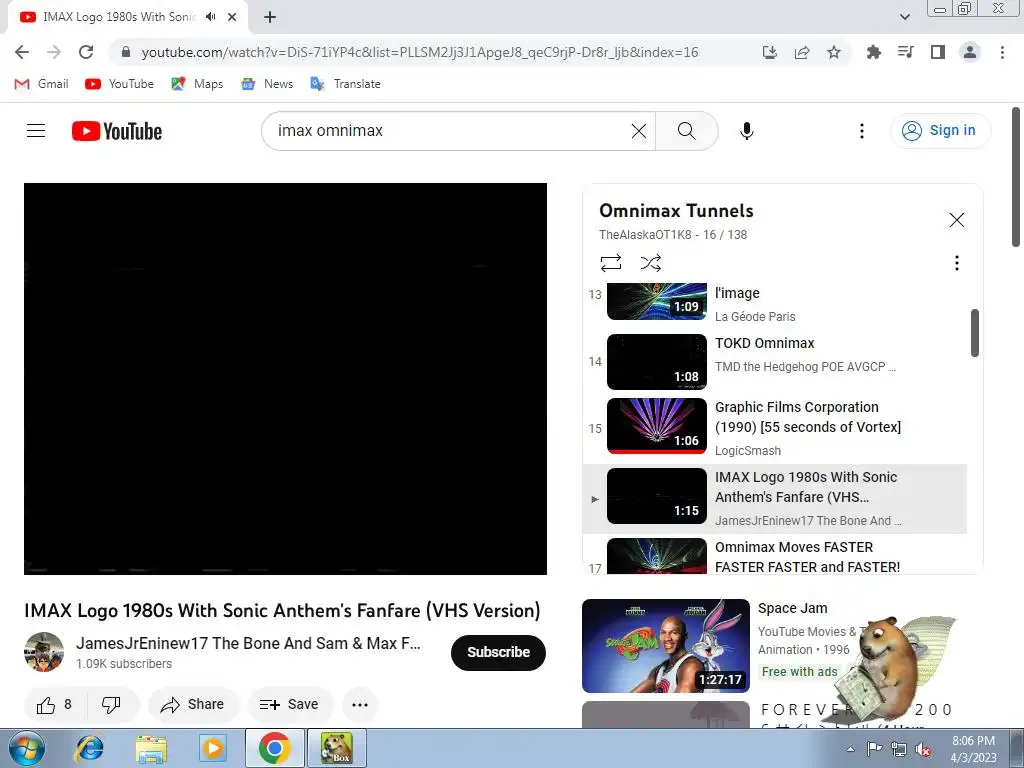Launch Internet Explorer from taskbar
1024x768 pixels.
pyautogui.click(x=89, y=748)
